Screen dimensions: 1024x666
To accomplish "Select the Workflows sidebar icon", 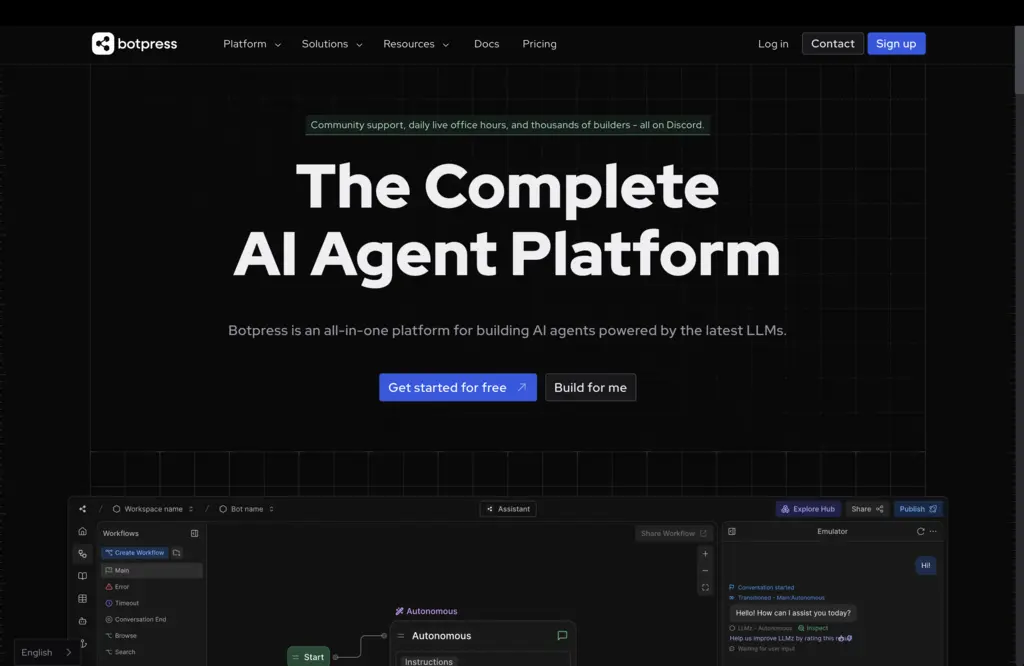I will [82, 554].
